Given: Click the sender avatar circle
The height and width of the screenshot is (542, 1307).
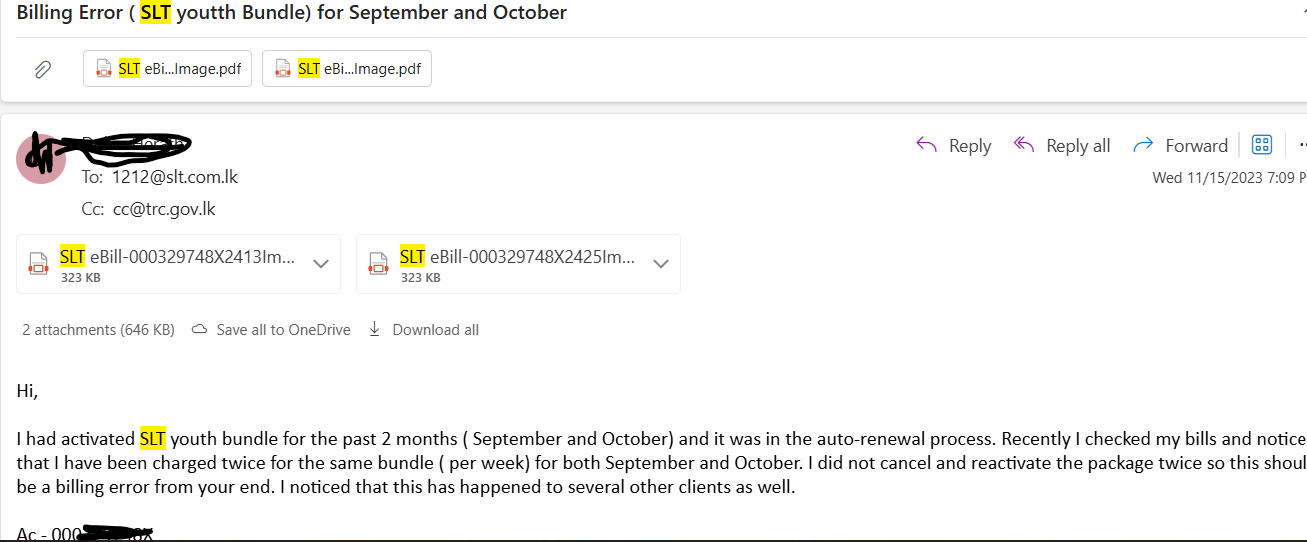Looking at the screenshot, I should pyautogui.click(x=41, y=158).
